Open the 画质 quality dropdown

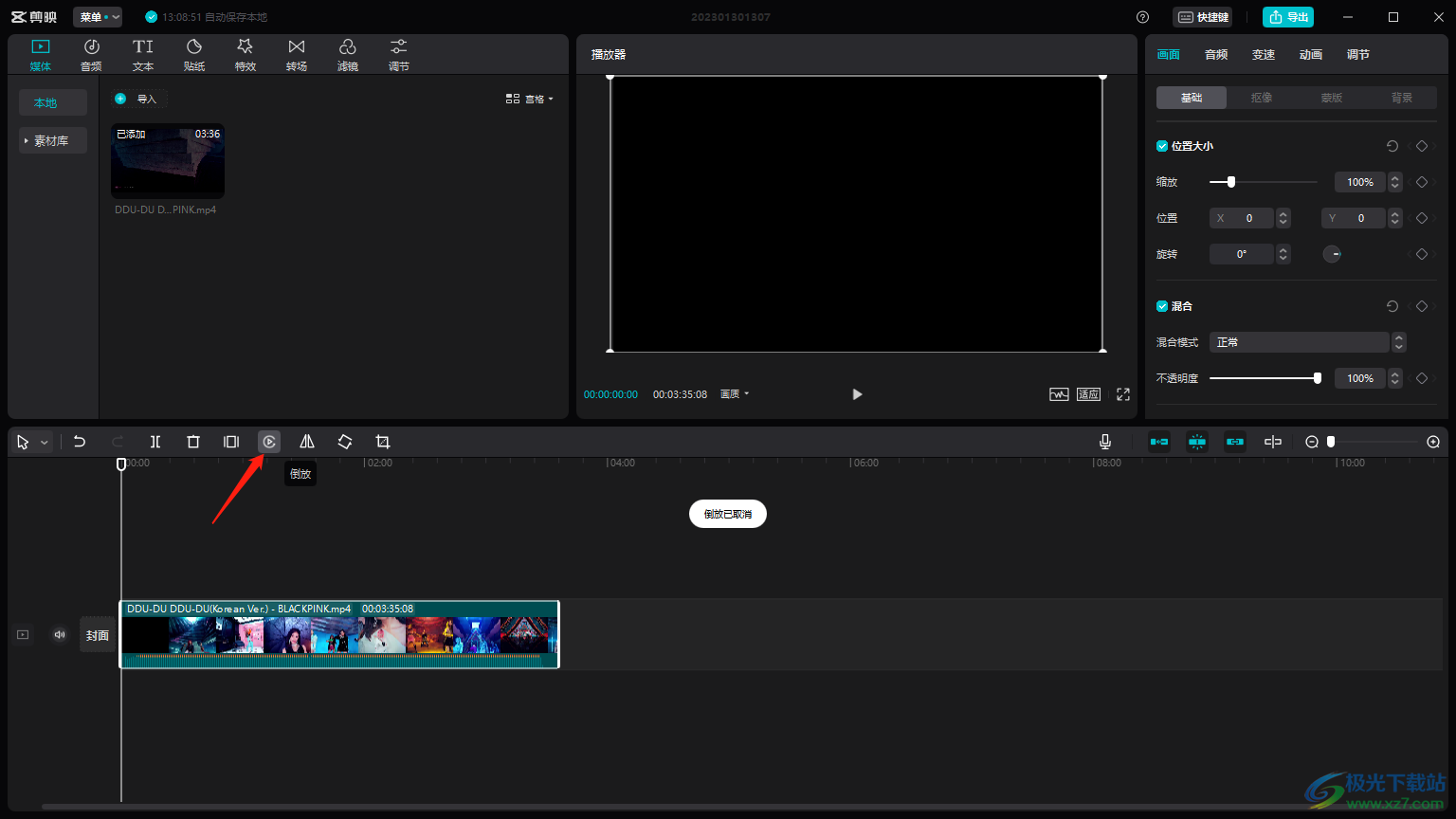click(735, 394)
